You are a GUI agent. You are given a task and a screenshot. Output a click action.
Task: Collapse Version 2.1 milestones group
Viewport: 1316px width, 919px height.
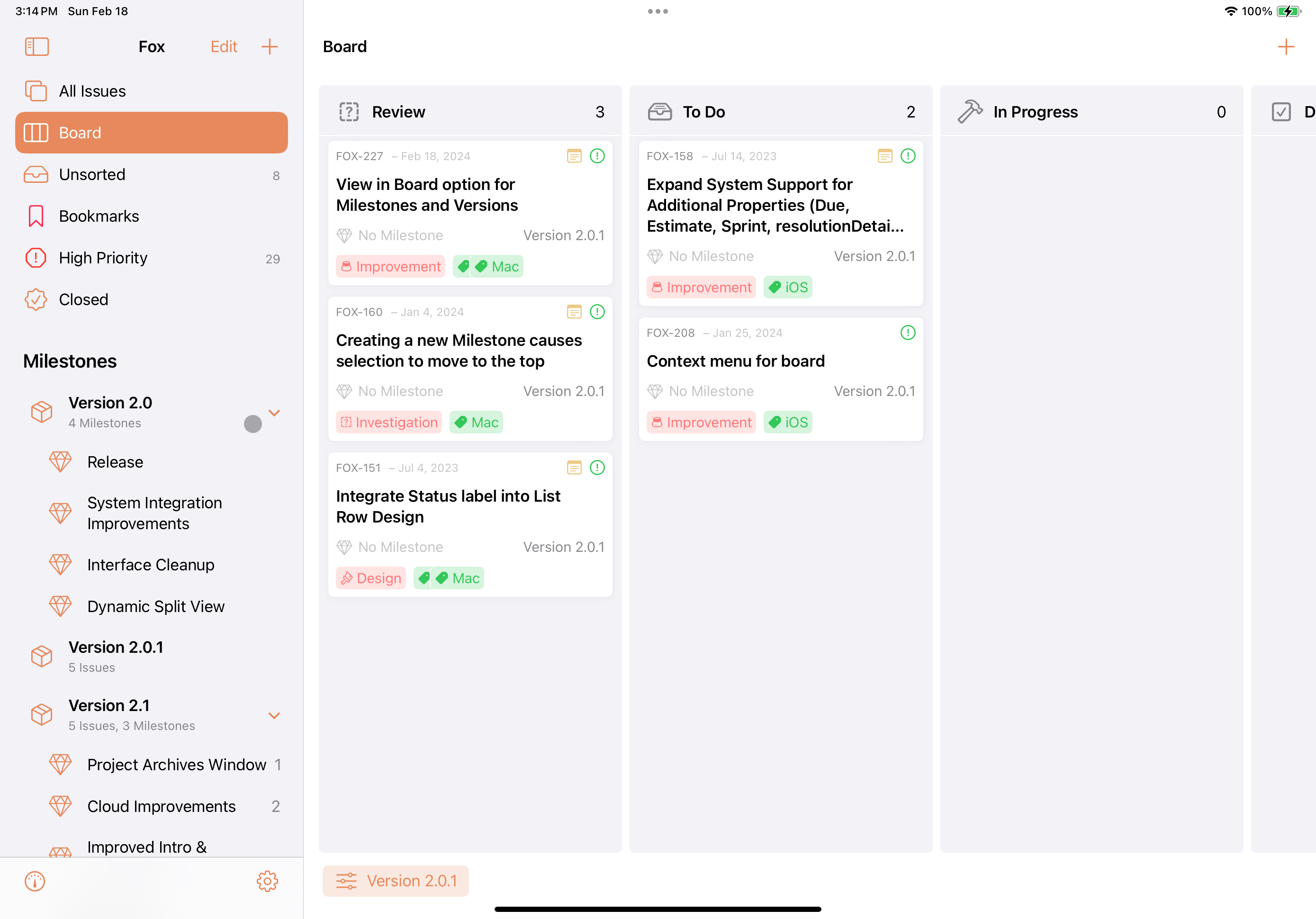pos(274,715)
